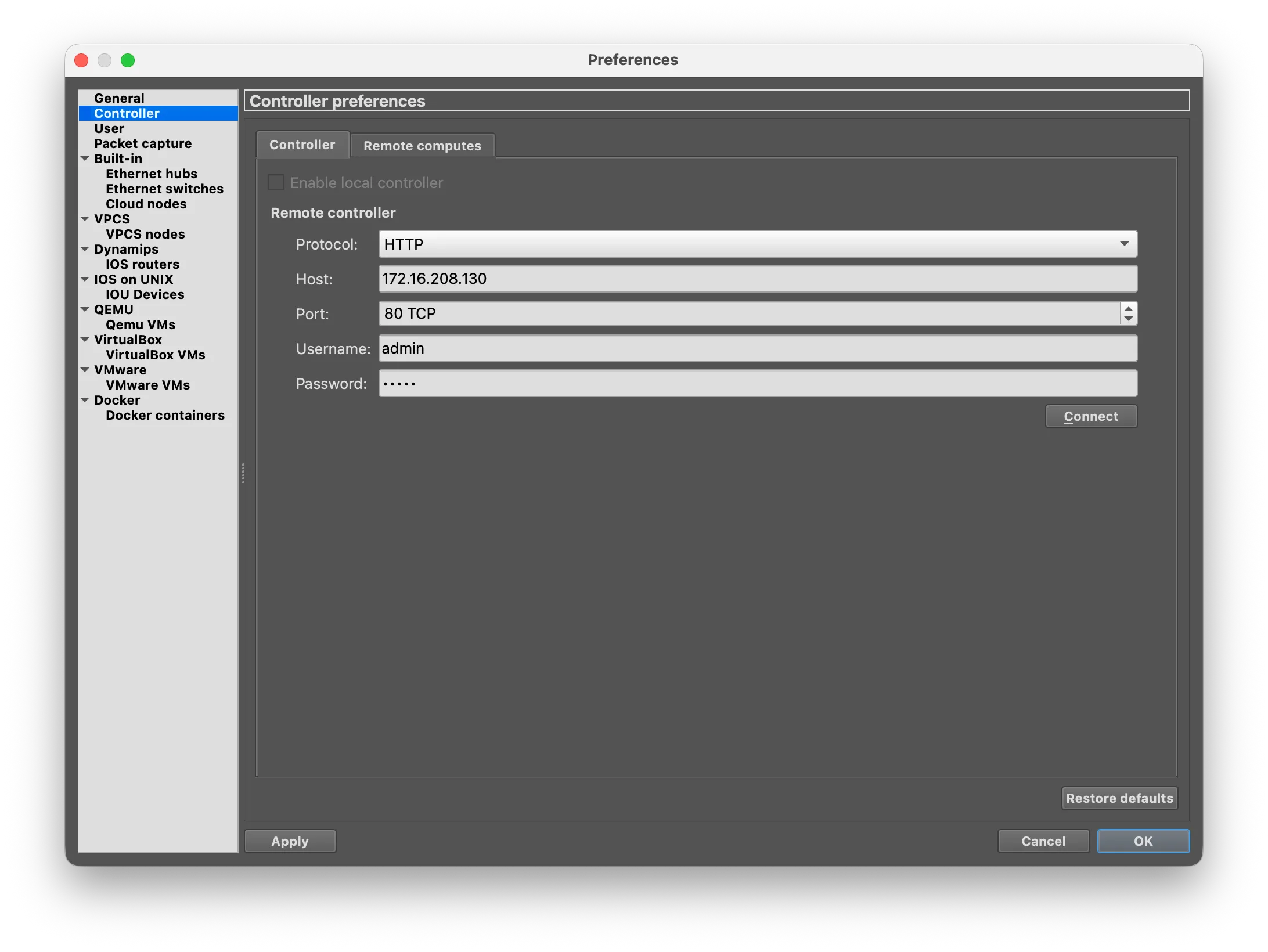Apply the controller preferences
This screenshot has height=952, width=1268.
pyautogui.click(x=290, y=841)
